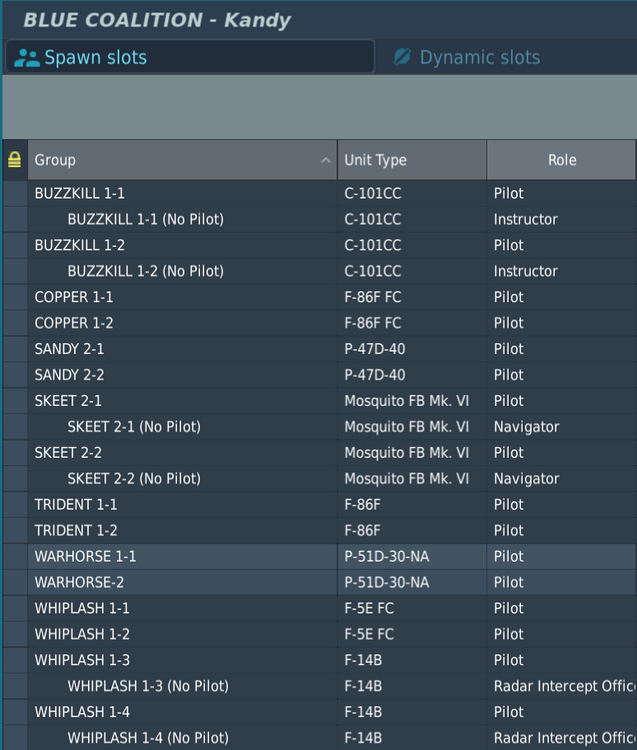
Task: Open the Dynamic slots tab
Action: pyautogui.click(x=479, y=58)
